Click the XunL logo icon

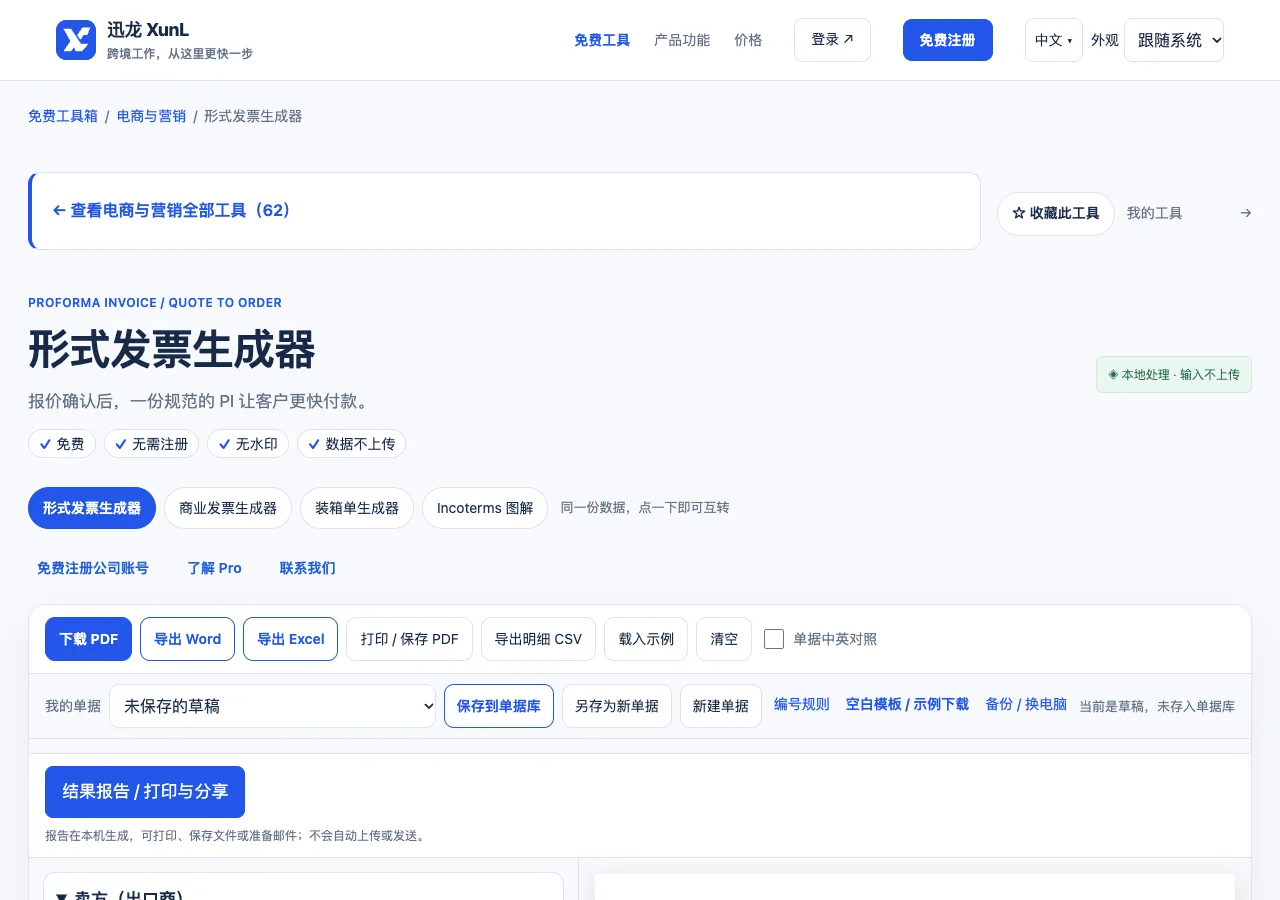(76, 40)
